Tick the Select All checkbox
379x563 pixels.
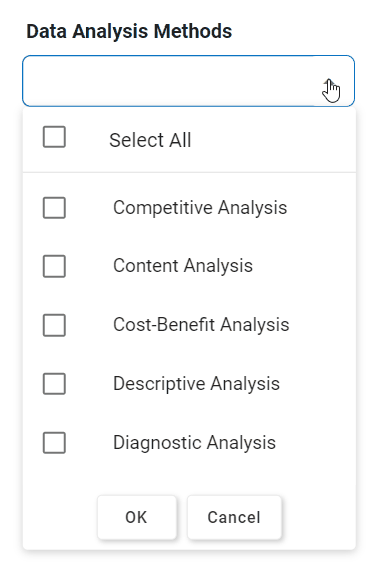pyautogui.click(x=54, y=137)
